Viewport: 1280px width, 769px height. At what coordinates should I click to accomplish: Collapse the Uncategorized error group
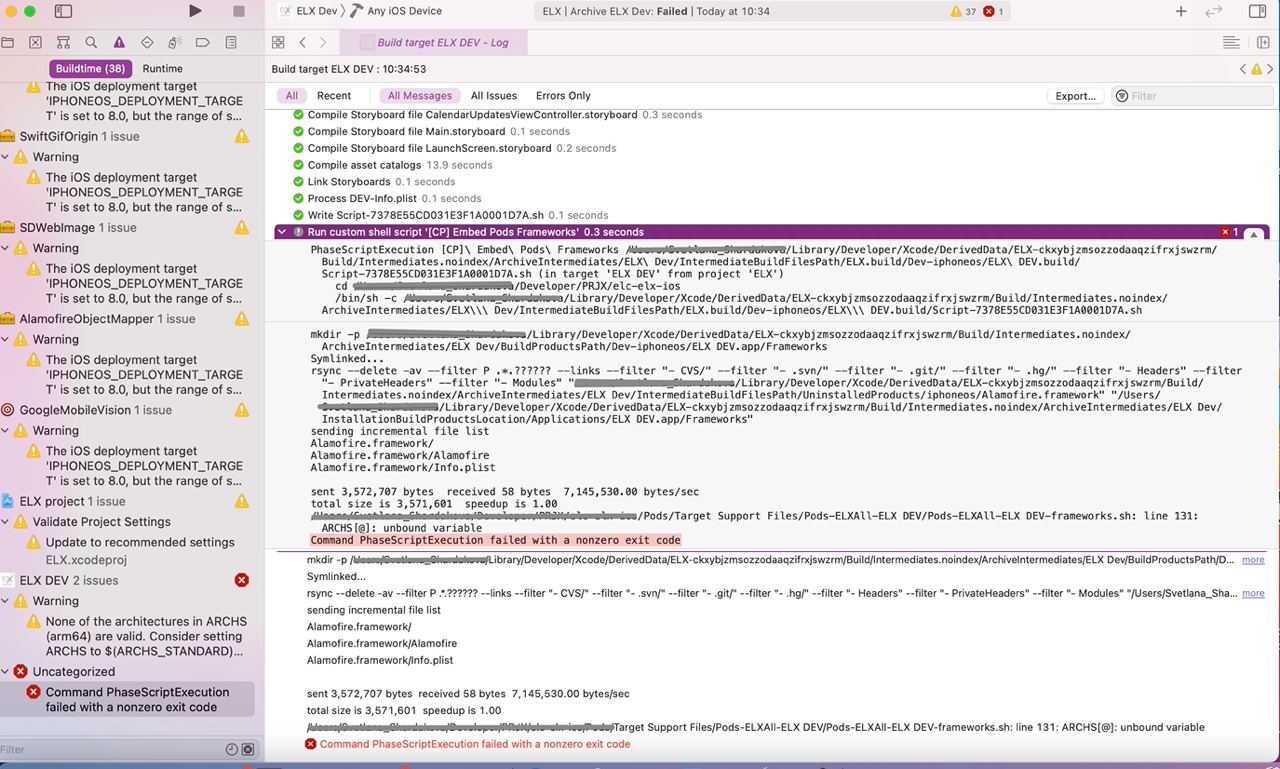pyautogui.click(x=6, y=672)
